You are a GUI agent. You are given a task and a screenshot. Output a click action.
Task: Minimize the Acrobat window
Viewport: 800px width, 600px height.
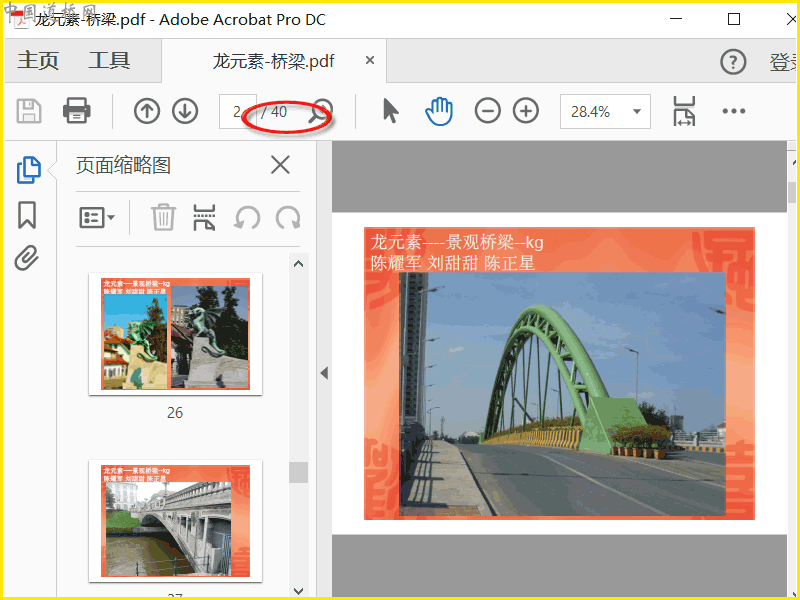(x=676, y=19)
